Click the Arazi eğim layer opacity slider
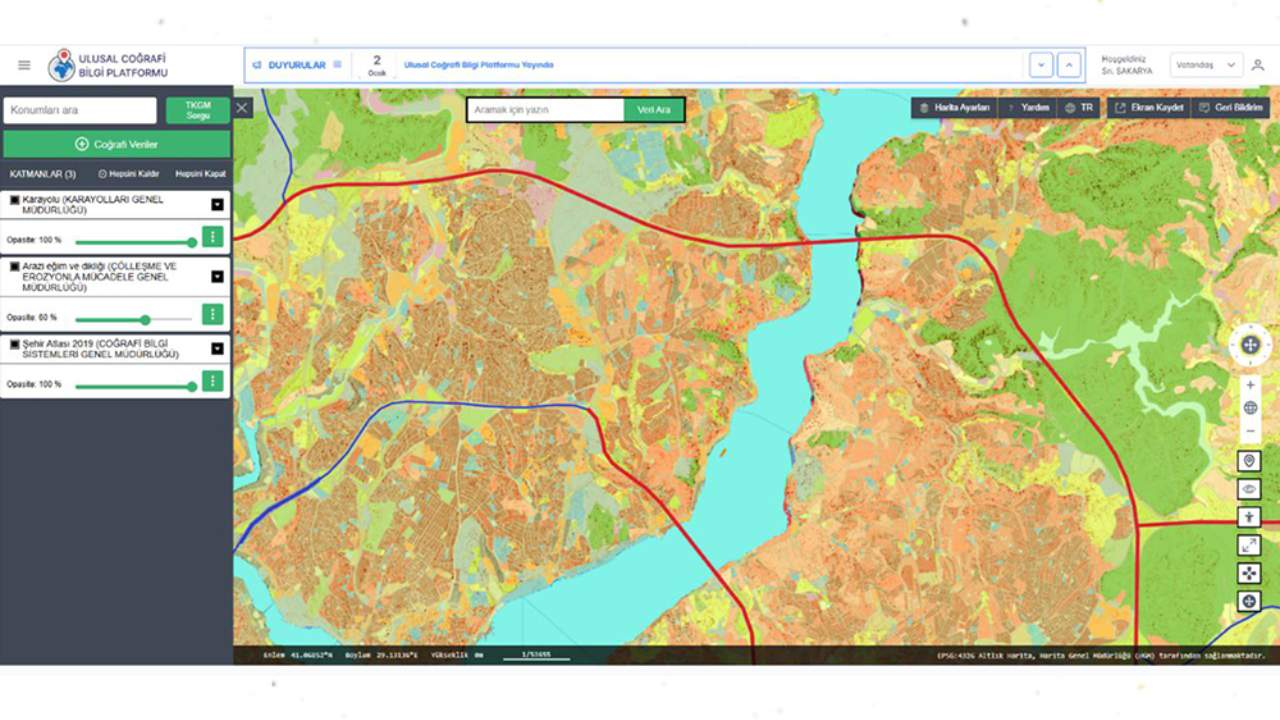The width and height of the screenshot is (1280, 720). click(145, 320)
